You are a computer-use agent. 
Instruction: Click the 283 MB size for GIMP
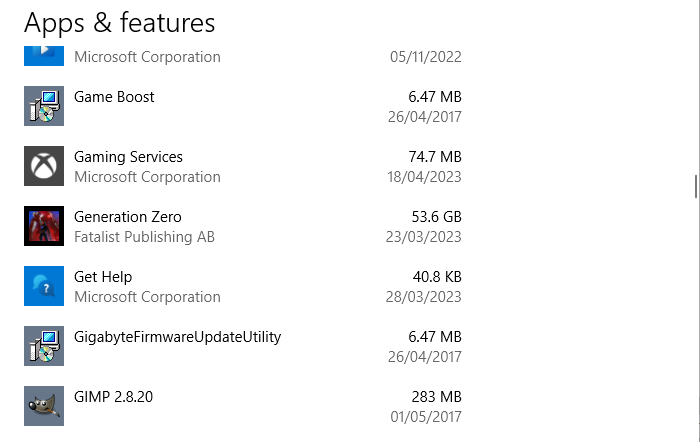click(x=436, y=397)
